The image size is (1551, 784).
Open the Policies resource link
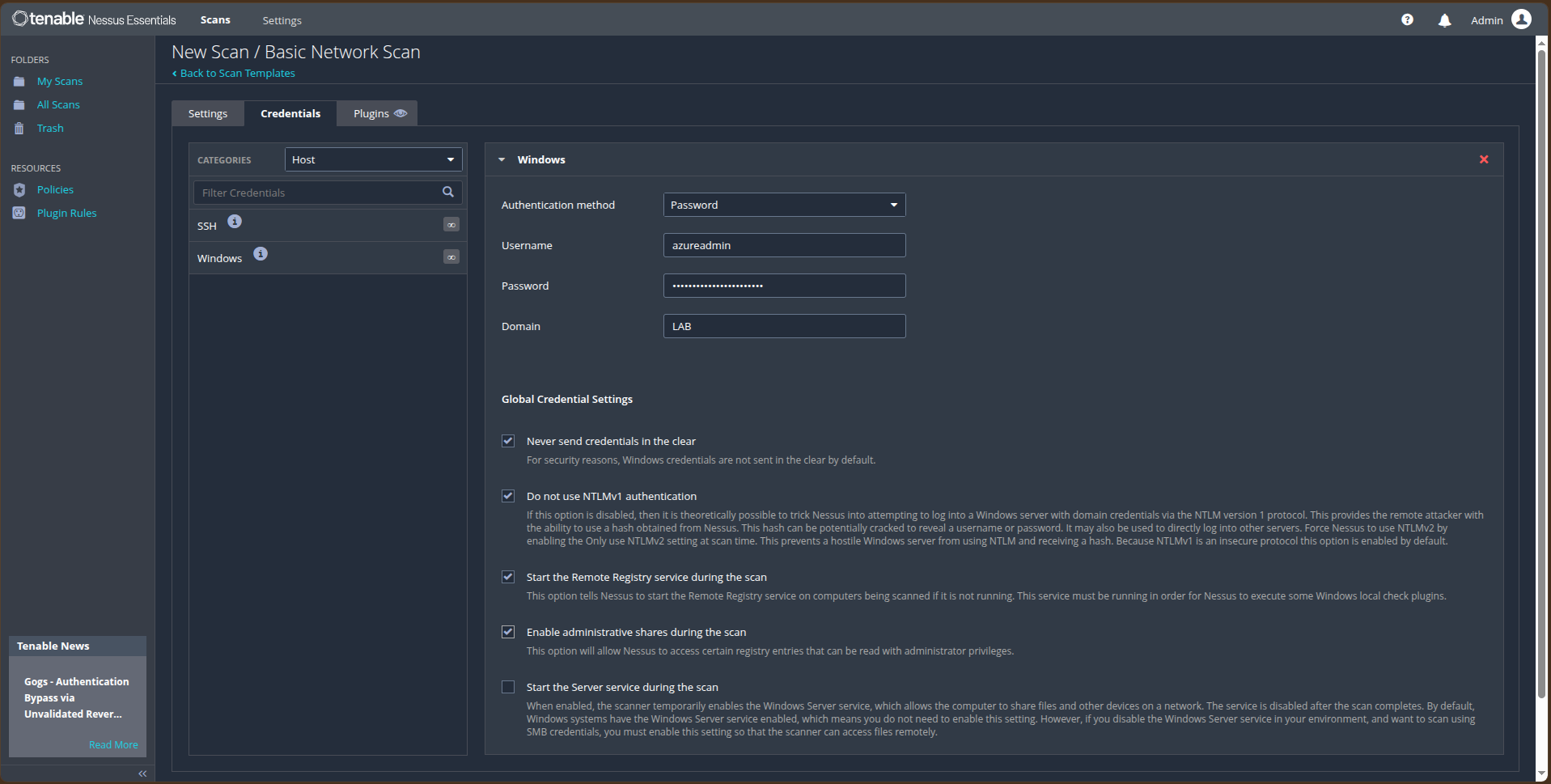click(x=55, y=190)
